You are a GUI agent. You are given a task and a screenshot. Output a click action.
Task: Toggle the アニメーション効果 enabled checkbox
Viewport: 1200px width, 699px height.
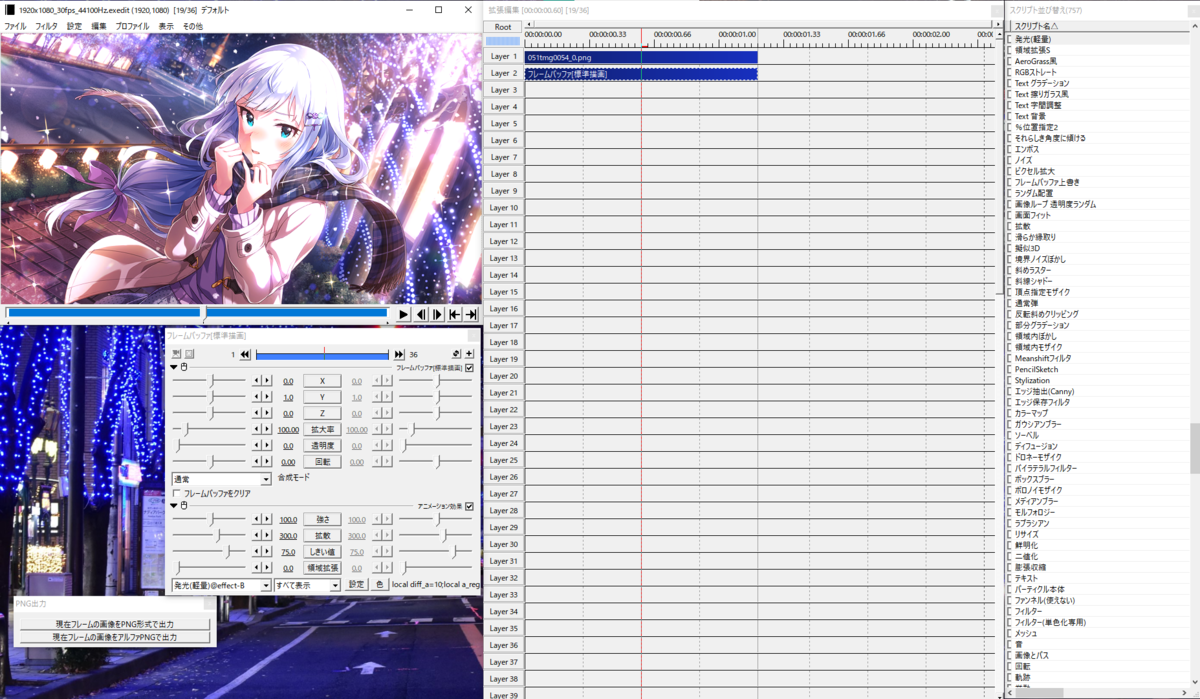(x=469, y=506)
